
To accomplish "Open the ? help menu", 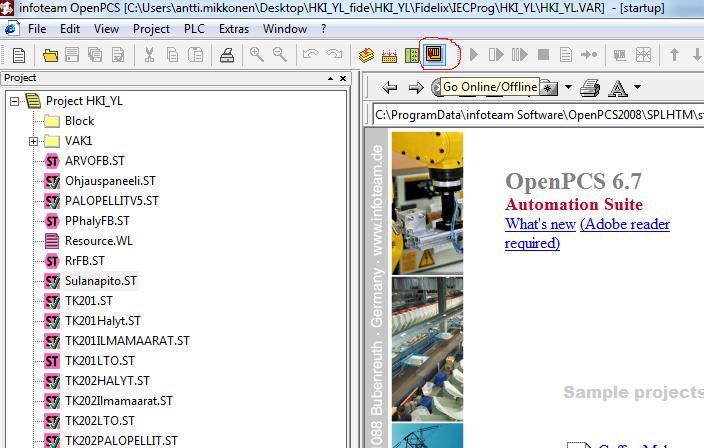I will 324,29.
